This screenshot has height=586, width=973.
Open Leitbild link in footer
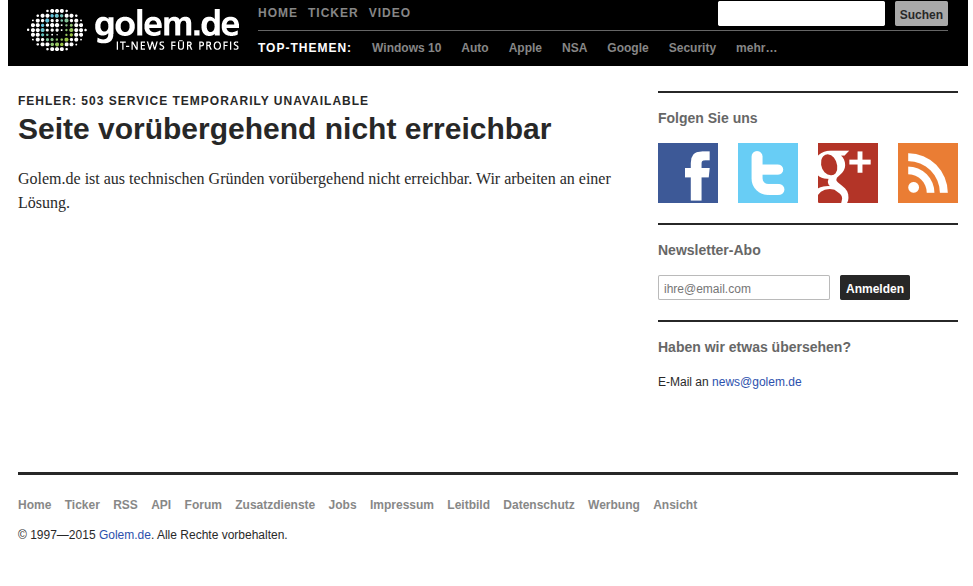click(x=469, y=505)
